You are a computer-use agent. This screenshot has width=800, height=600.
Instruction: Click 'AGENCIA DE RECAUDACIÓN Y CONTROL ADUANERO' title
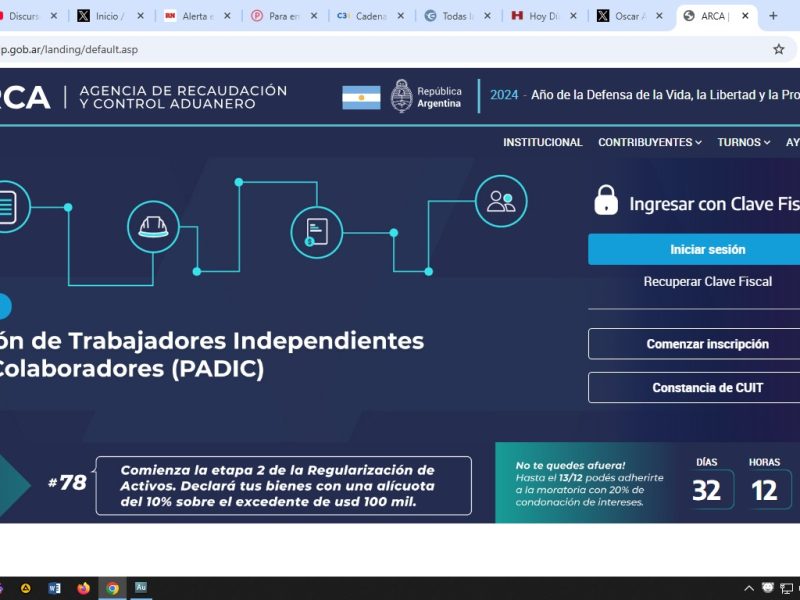[x=183, y=97]
